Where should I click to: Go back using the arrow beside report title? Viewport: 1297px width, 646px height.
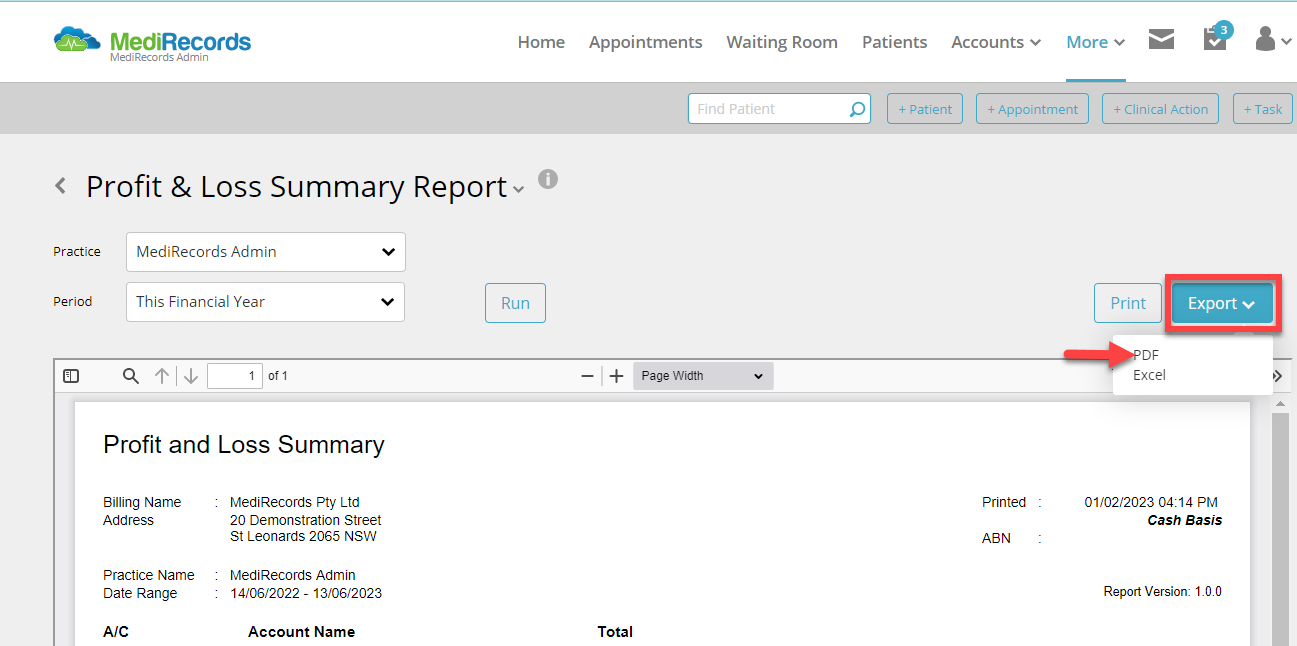point(61,186)
